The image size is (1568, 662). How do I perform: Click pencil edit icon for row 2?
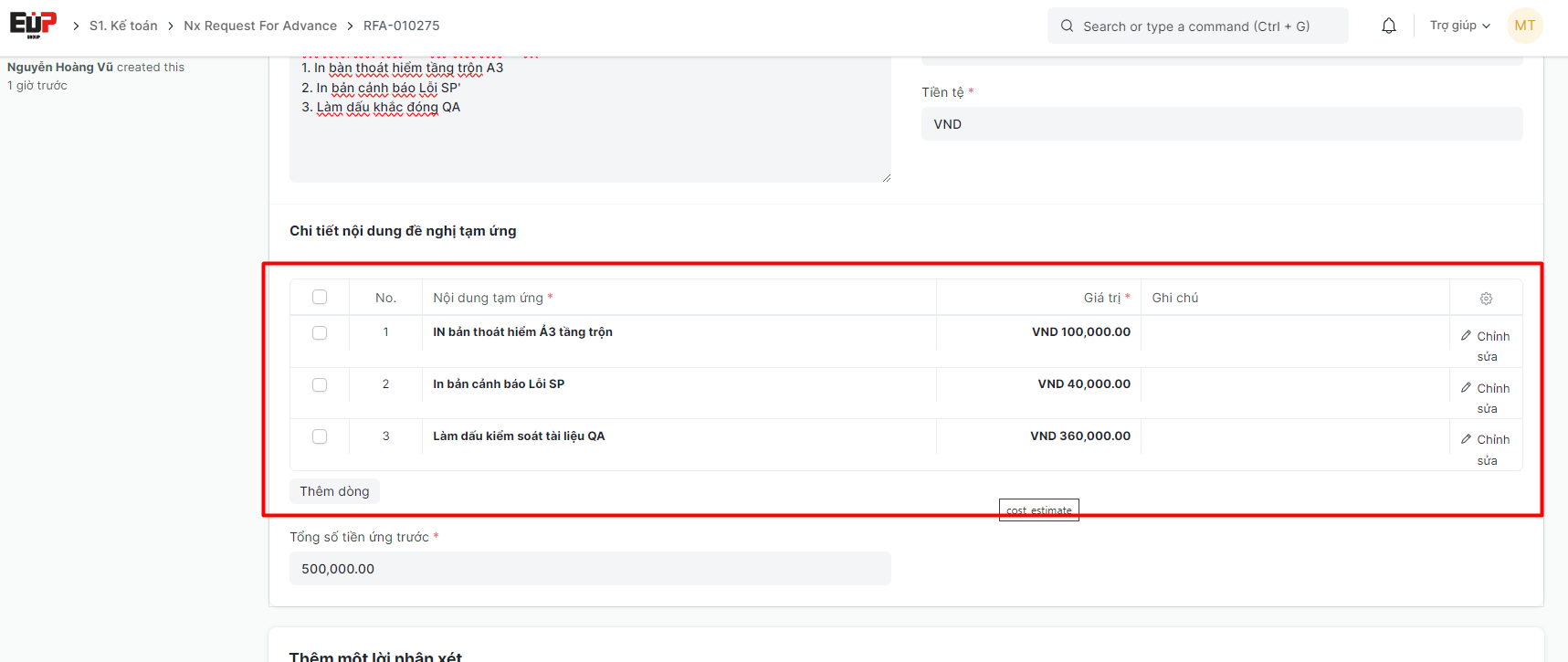coord(1466,388)
